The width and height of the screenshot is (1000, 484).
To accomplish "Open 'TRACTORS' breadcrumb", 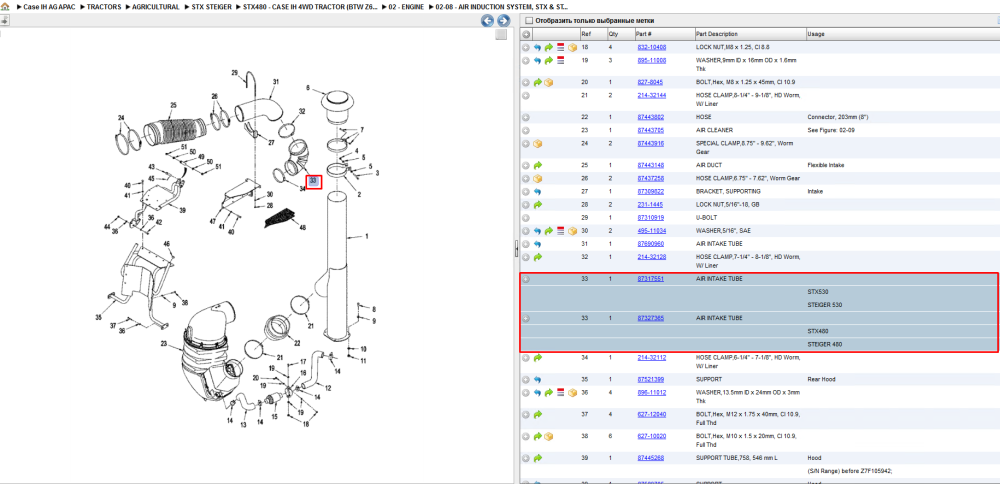I will [x=104, y=7].
